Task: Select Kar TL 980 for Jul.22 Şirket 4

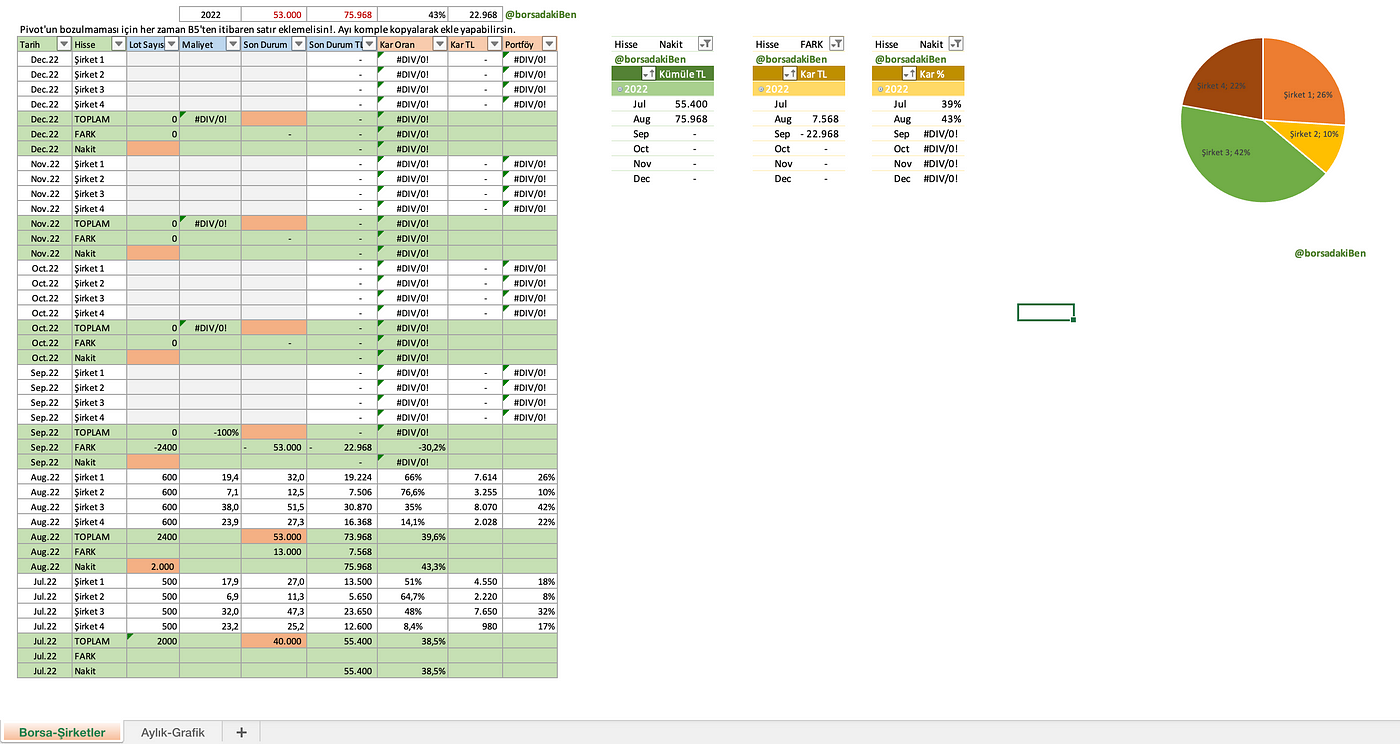Action: pyautogui.click(x=475, y=627)
